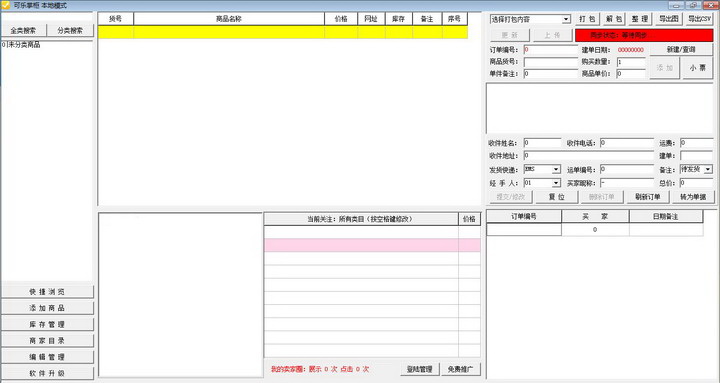Click the 备注 column header in product table
720x383 pixels.
coord(427,19)
